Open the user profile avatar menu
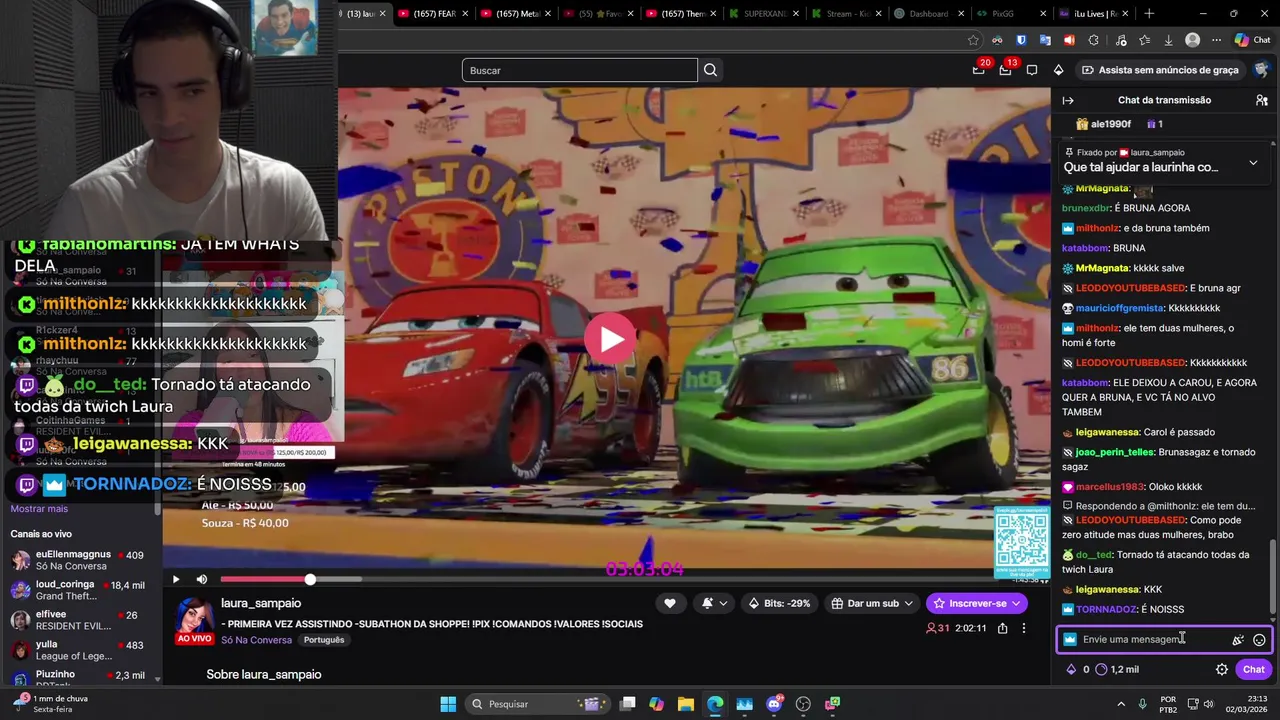This screenshot has height=720, width=1280. tap(1262, 70)
